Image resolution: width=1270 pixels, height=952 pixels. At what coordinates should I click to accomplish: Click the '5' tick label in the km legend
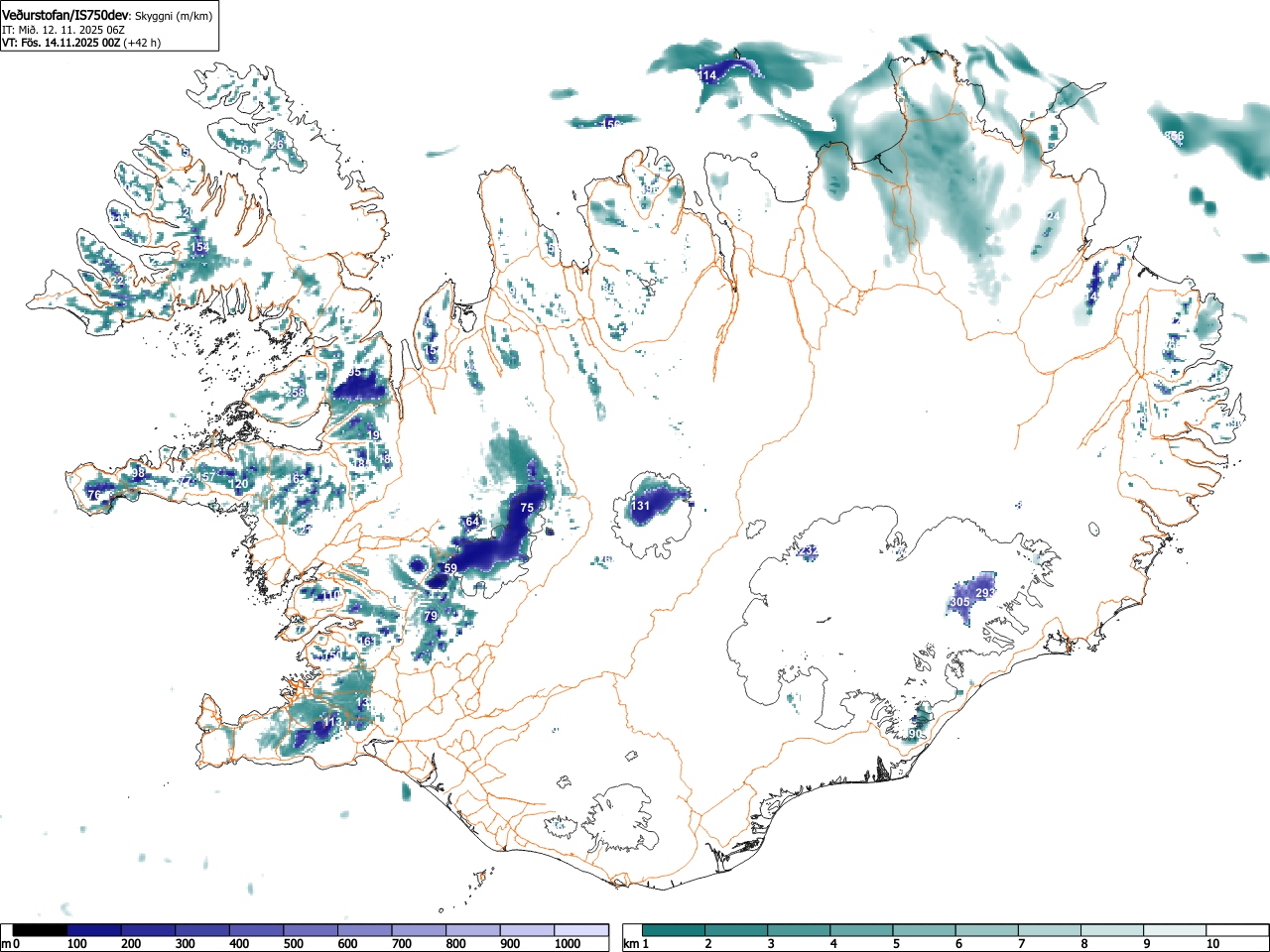[x=896, y=944]
